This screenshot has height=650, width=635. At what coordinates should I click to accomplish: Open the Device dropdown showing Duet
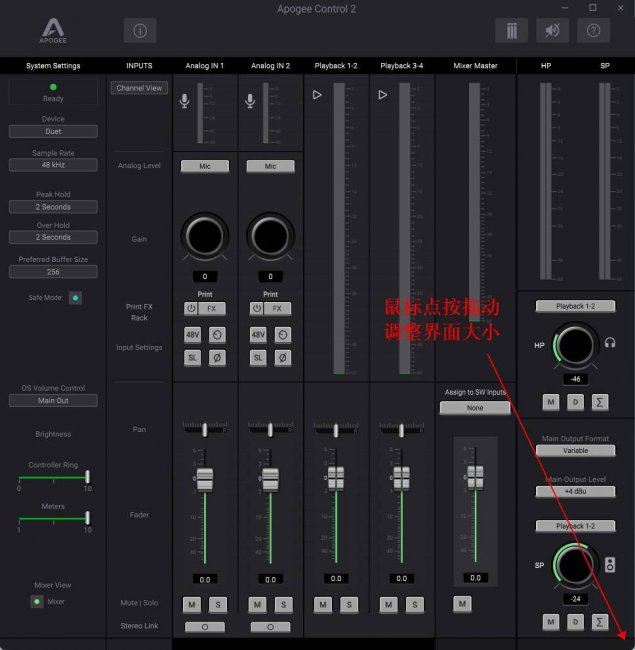coord(53,131)
